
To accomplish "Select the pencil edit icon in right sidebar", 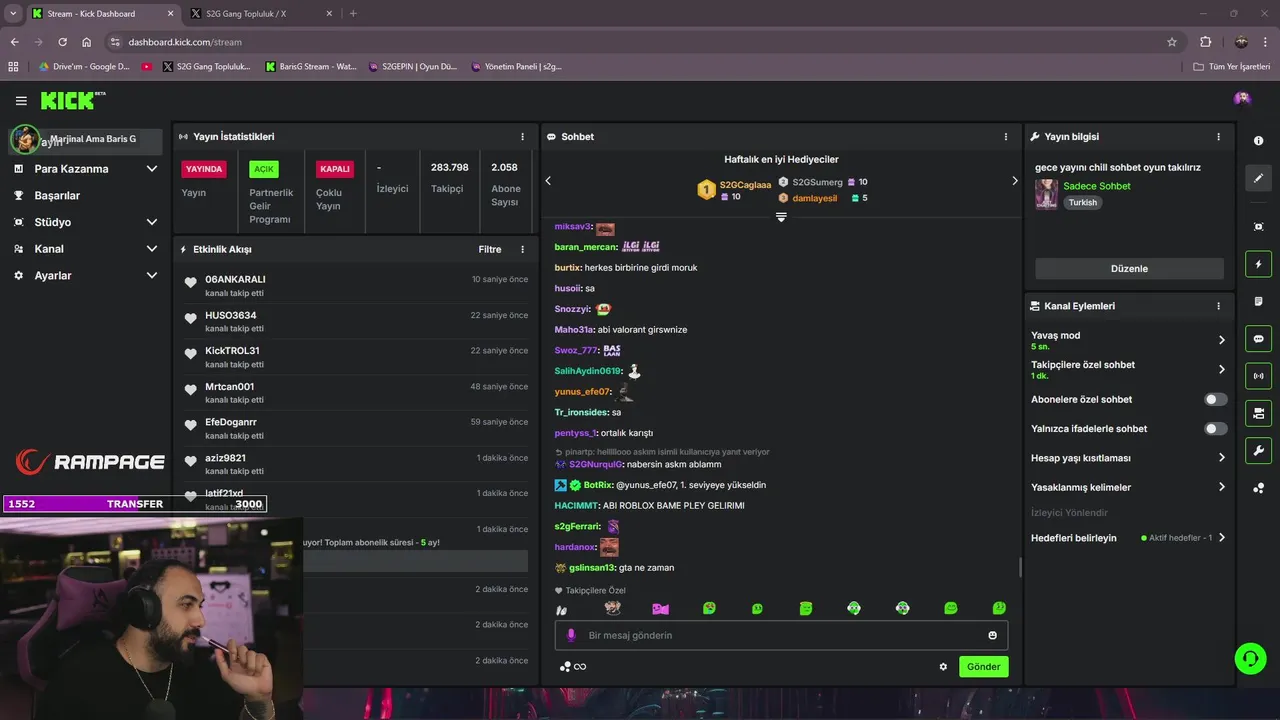I will (x=1258, y=178).
